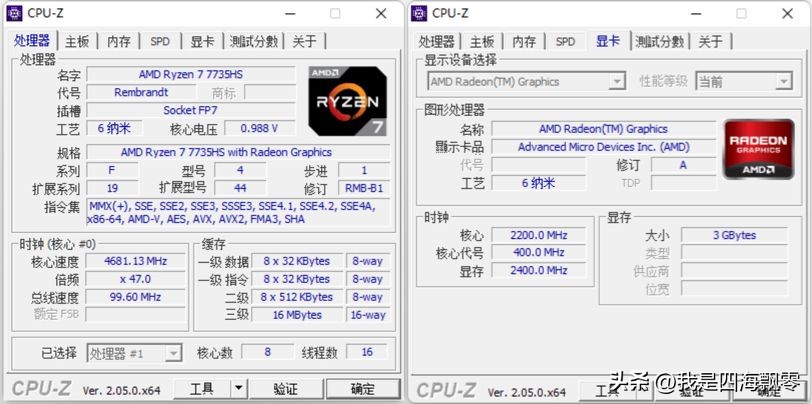The image size is (812, 404).
Task: Click the 16-way L3 associativity value
Action: [x=368, y=315]
